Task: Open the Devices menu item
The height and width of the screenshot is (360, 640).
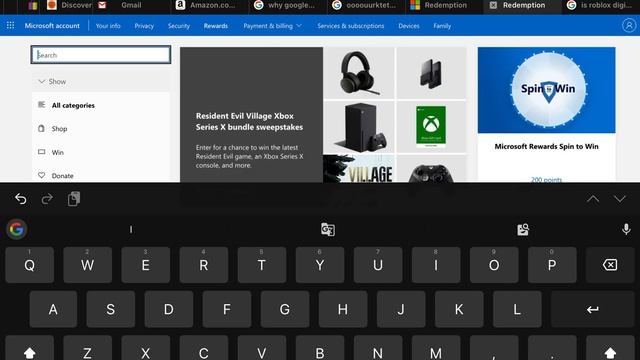Action: coord(409,26)
